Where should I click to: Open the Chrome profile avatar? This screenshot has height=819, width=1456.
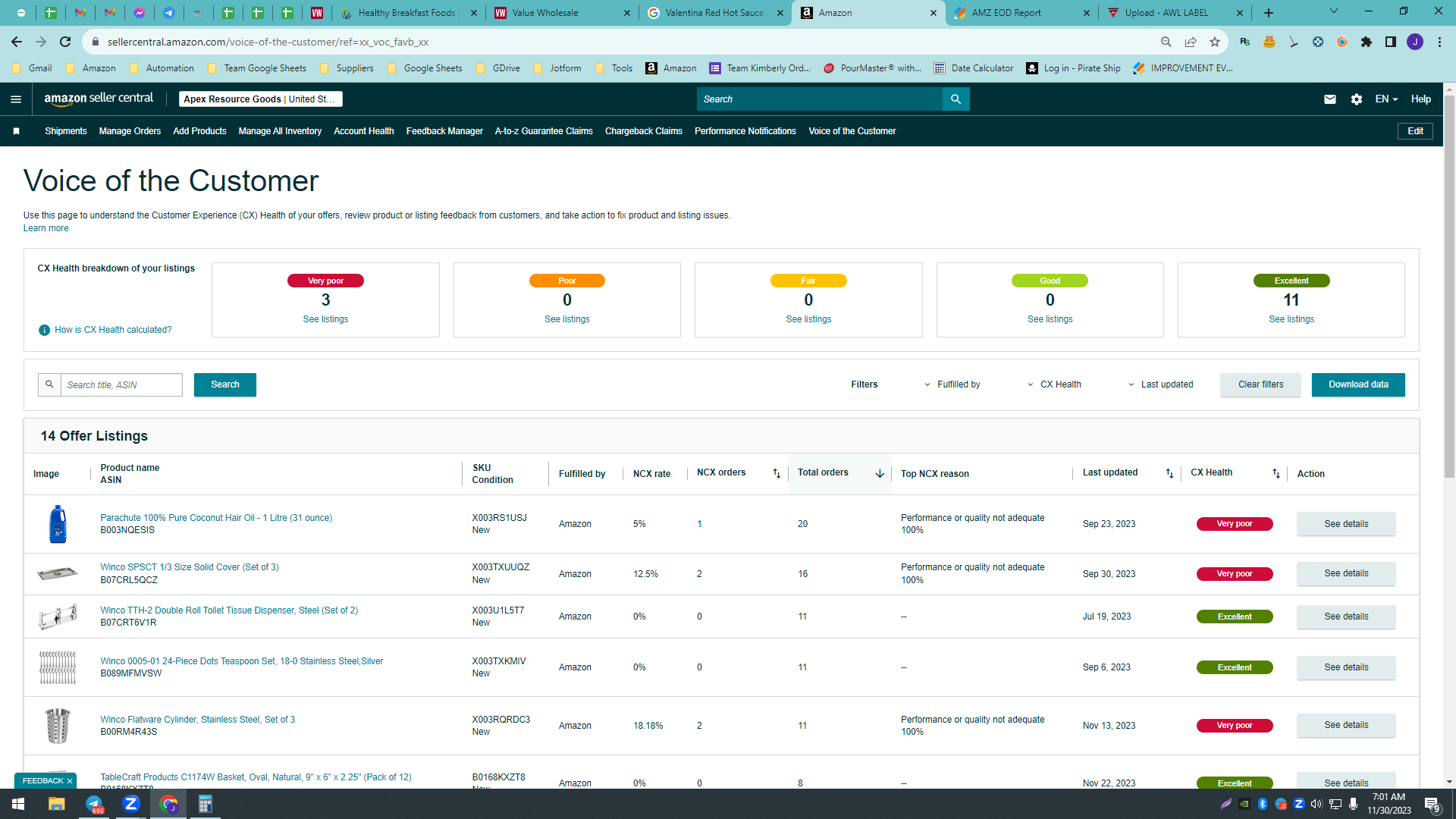click(1415, 42)
